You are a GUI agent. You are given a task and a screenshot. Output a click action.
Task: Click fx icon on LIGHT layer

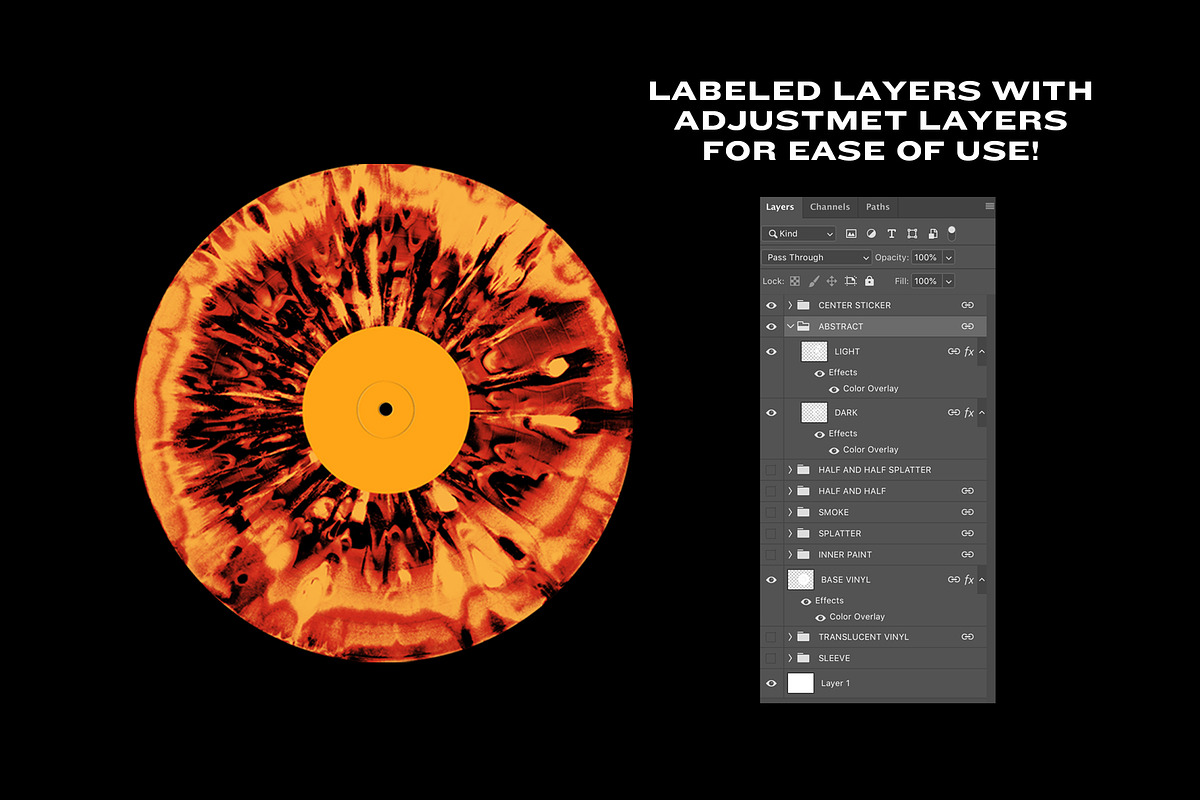(x=969, y=352)
